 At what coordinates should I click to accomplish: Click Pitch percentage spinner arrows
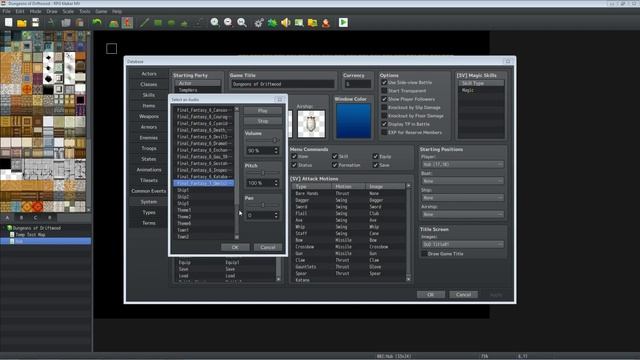pyautogui.click(x=276, y=183)
